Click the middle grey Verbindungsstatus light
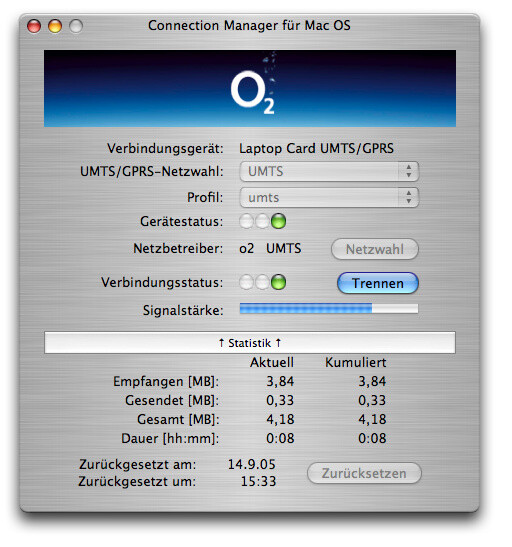This screenshot has height=547, width=512. [x=262, y=282]
